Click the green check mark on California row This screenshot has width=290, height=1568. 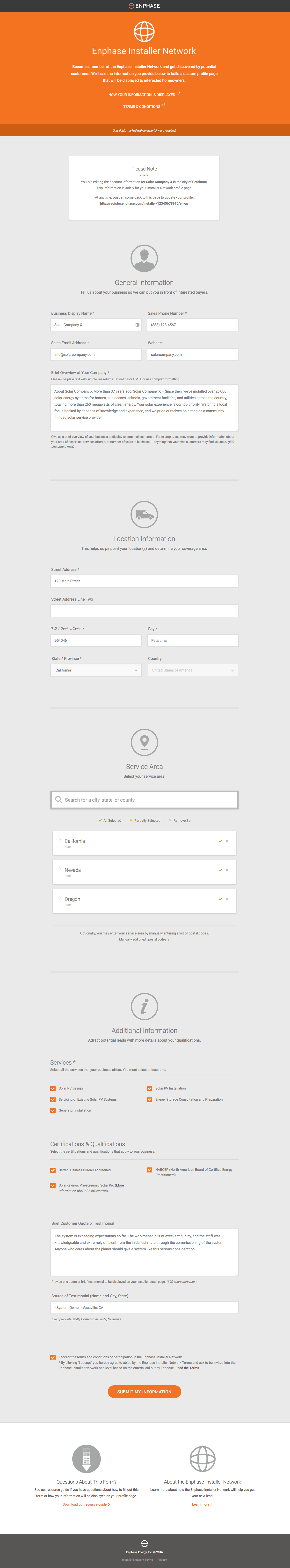point(221,841)
